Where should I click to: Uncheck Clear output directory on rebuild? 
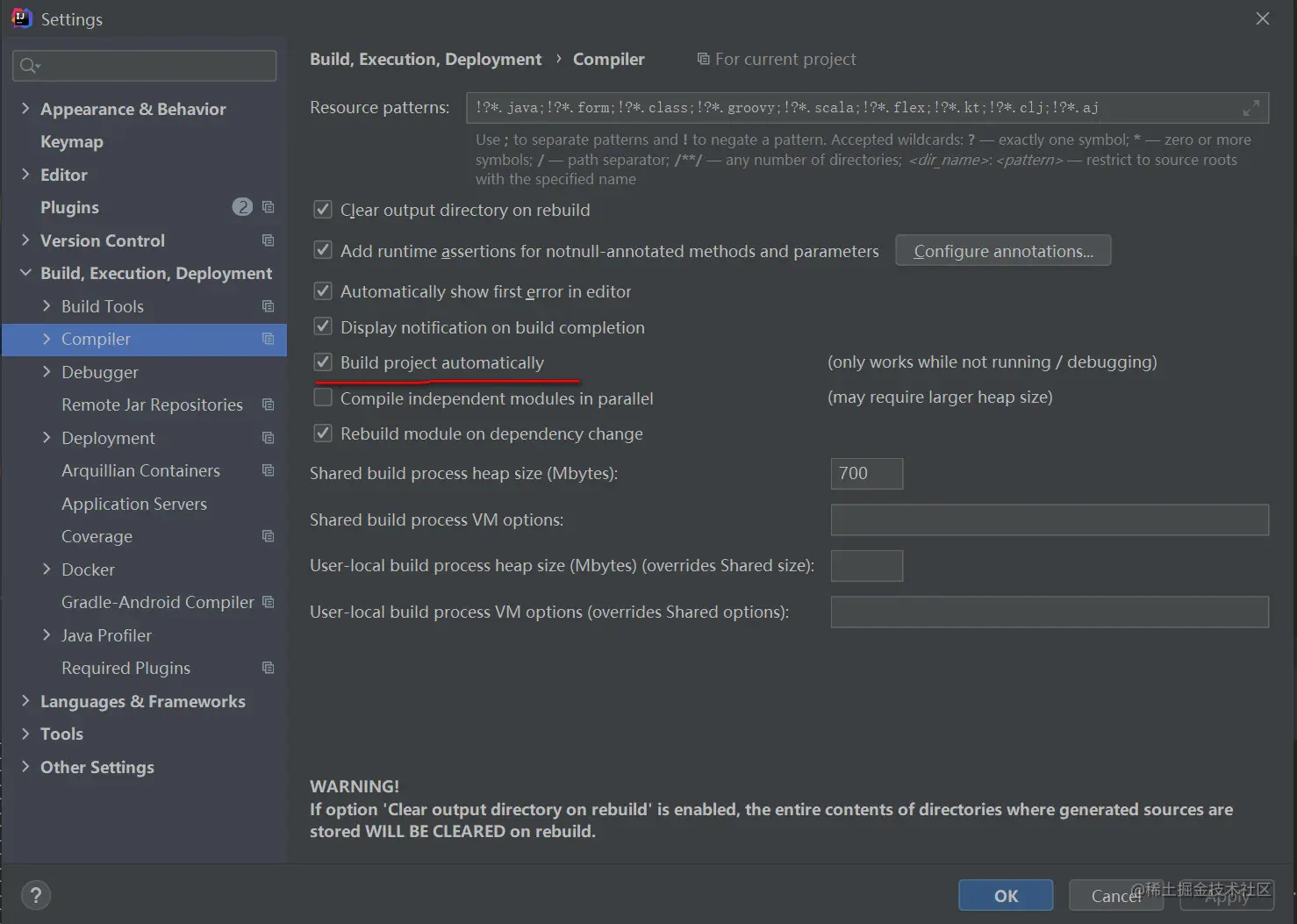pos(323,210)
